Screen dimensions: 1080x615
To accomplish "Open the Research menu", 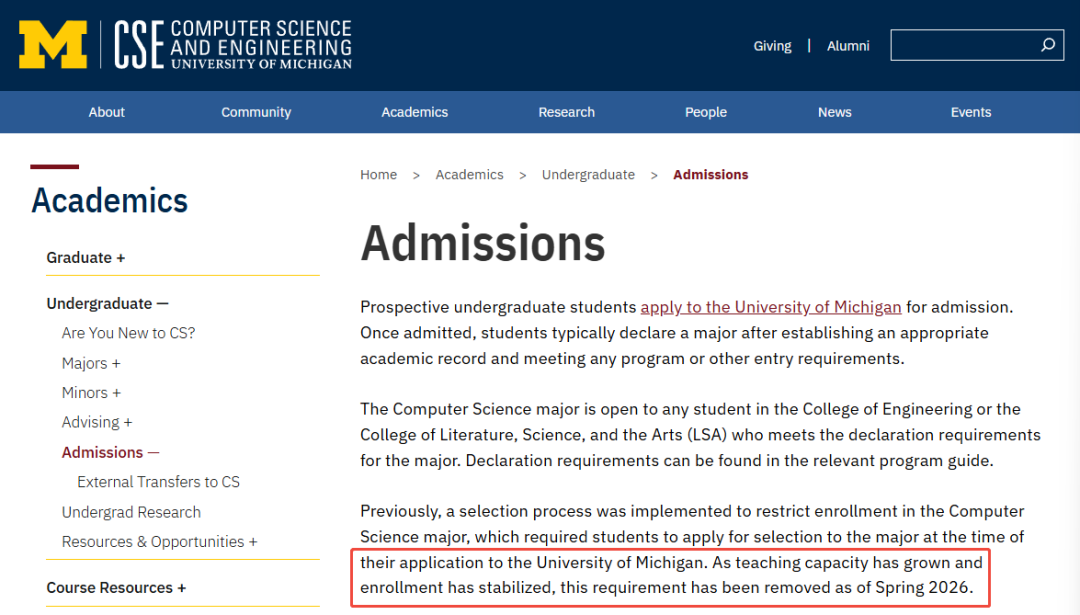I will 566,112.
